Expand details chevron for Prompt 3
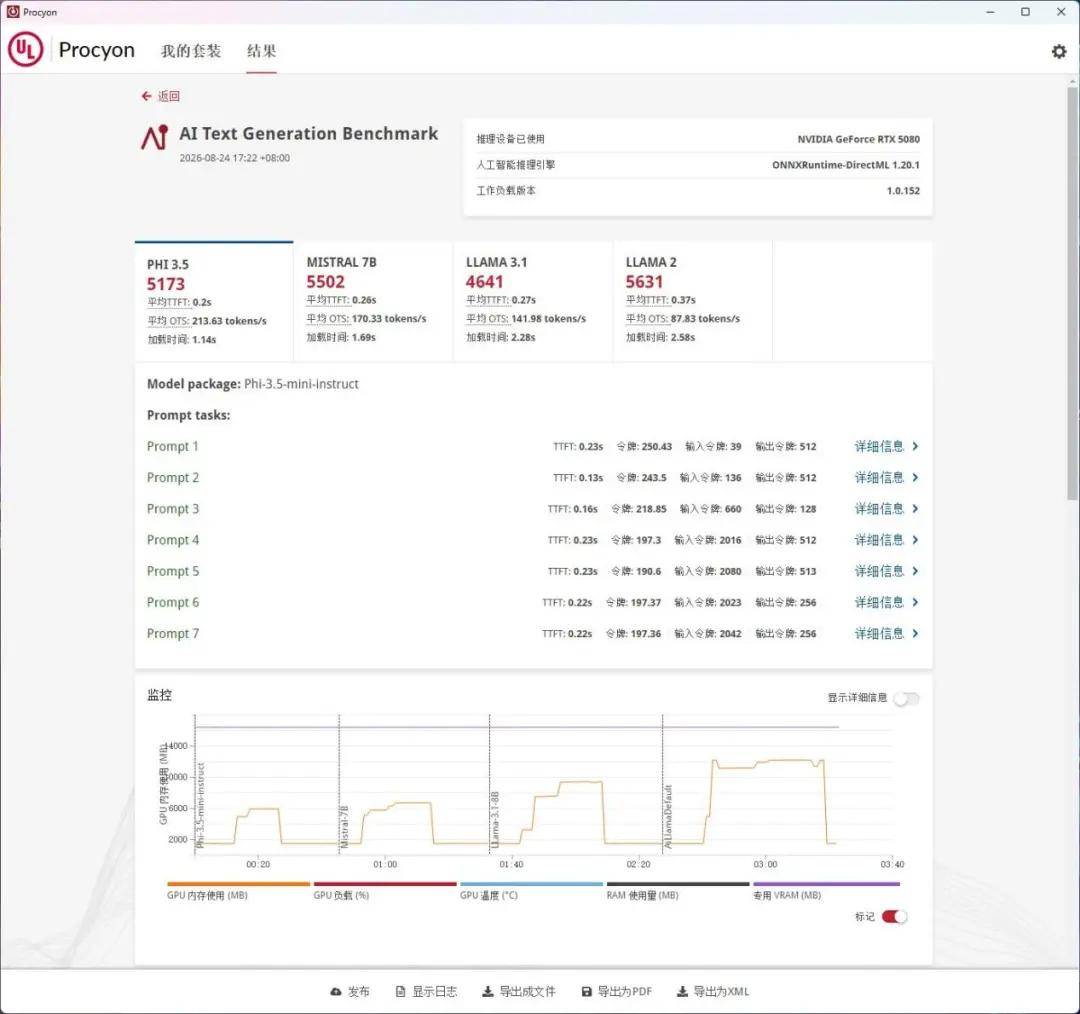Screen dimensions: 1080x1014 coord(915,508)
